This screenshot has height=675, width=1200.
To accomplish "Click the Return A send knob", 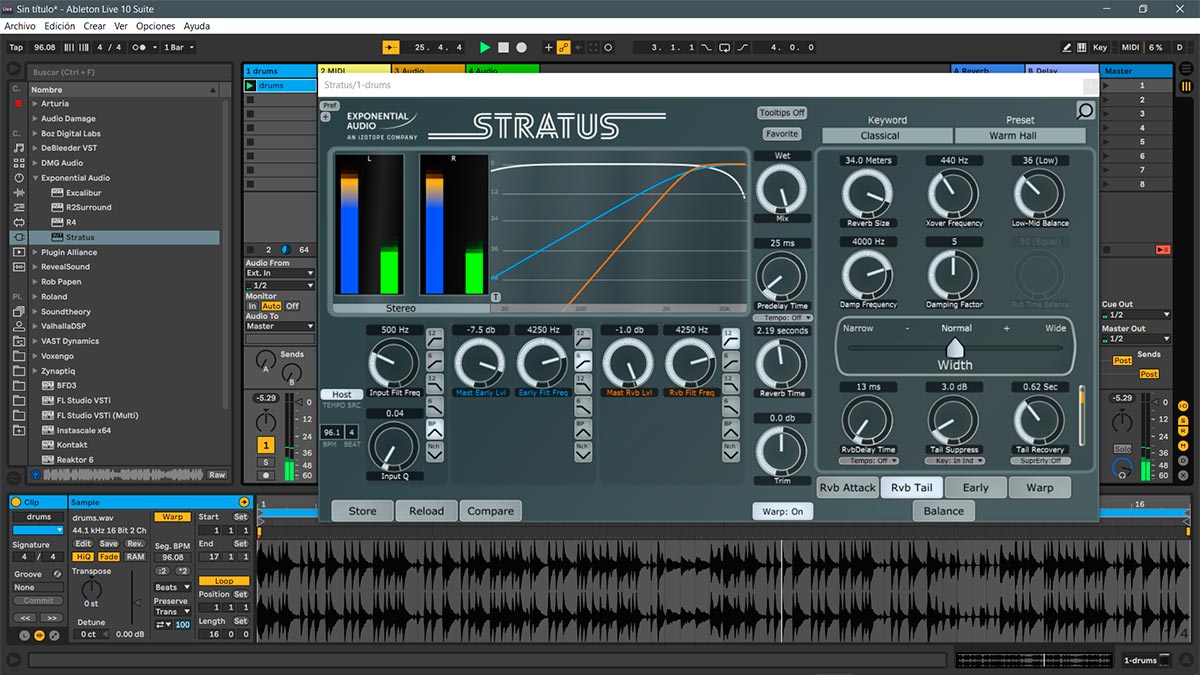I will pyautogui.click(x=264, y=359).
